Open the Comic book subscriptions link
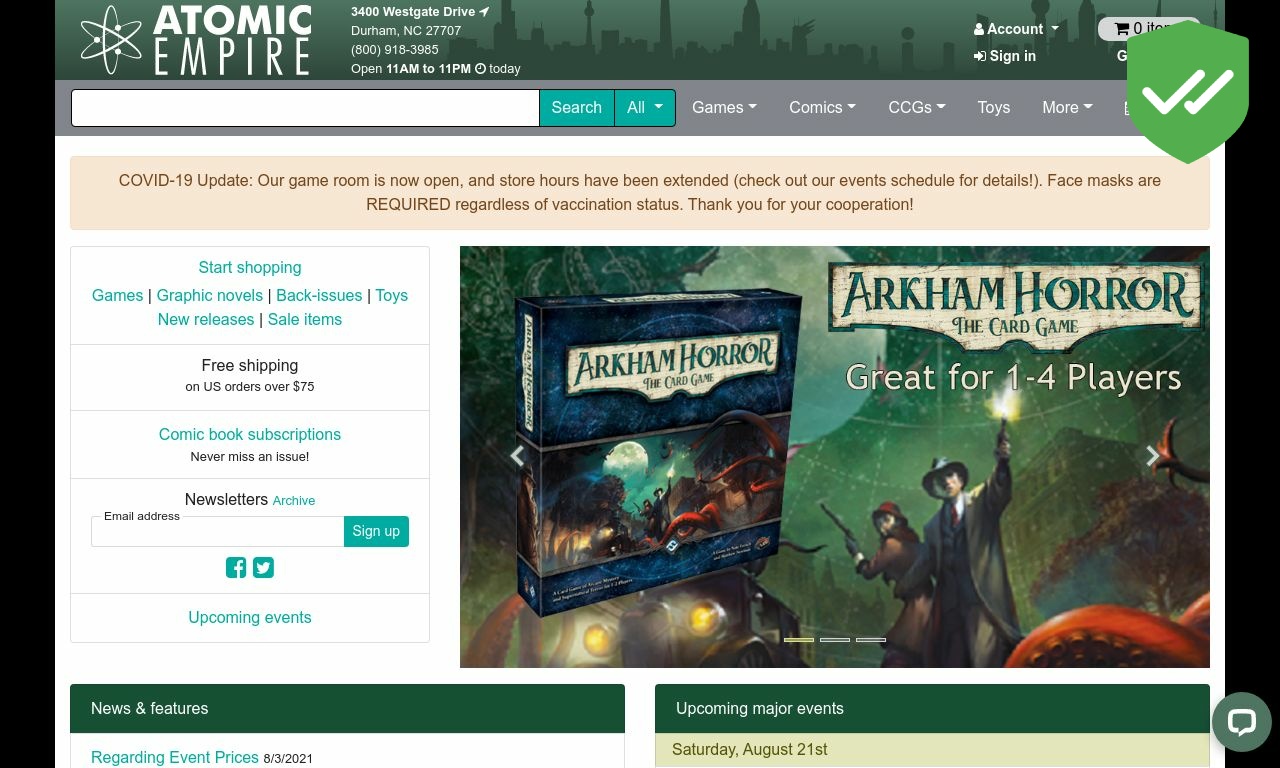The width and height of the screenshot is (1280, 768). tap(250, 434)
